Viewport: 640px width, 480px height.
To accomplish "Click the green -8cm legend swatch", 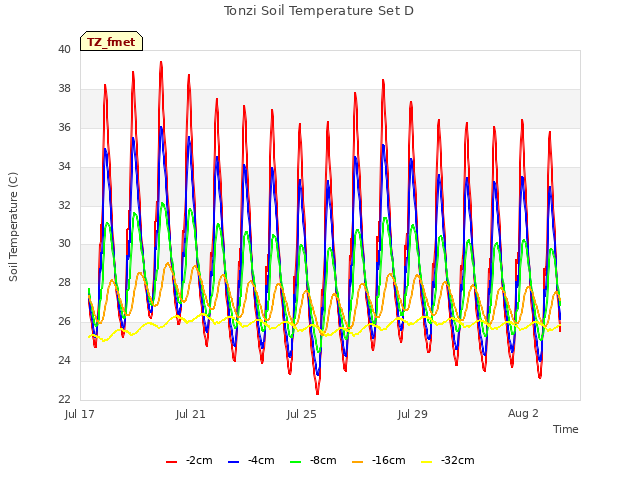I will click(x=296, y=462).
